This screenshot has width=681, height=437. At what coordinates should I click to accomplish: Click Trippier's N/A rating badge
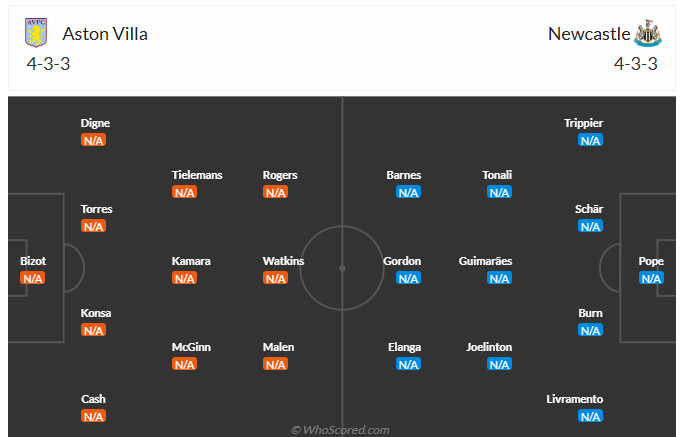(x=590, y=140)
